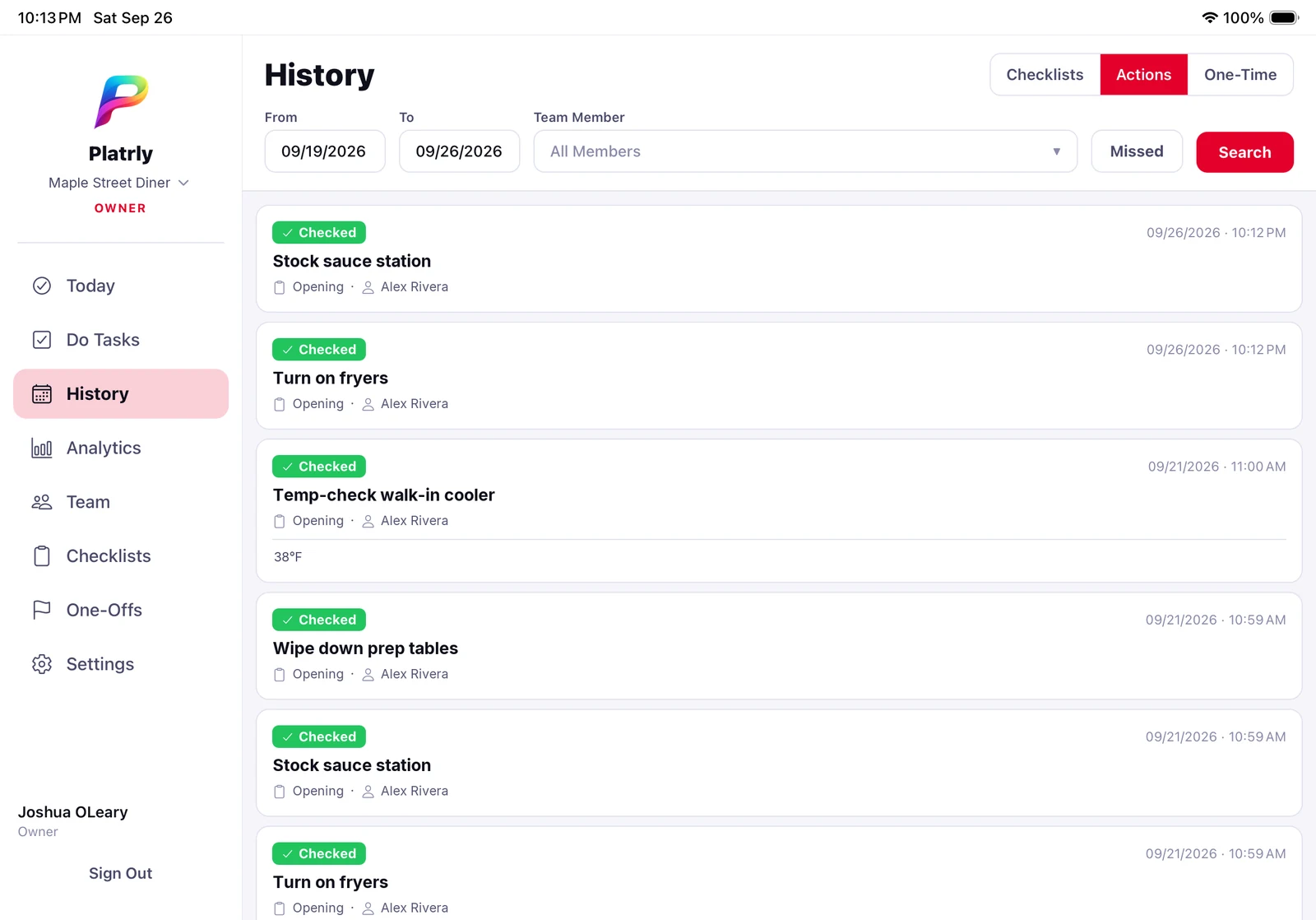Click person icon under 10:12 PM Turn on fryers
Viewport: 1316px width, 920px height.
coord(368,404)
